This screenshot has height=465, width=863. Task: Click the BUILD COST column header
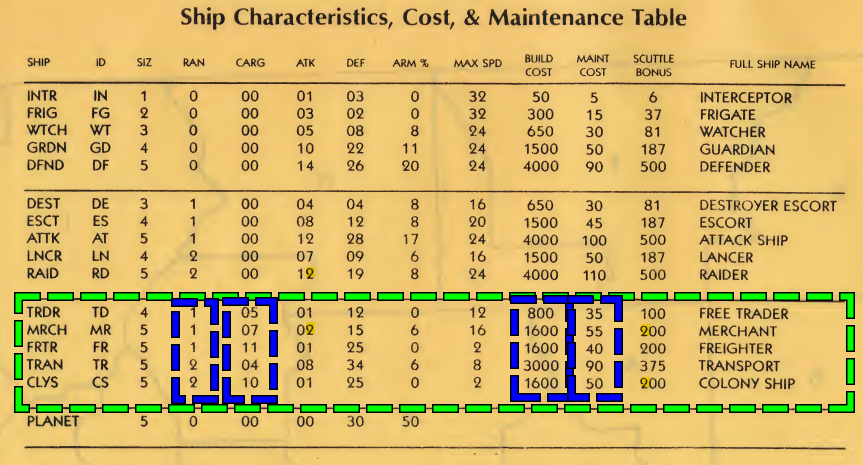tap(538, 65)
